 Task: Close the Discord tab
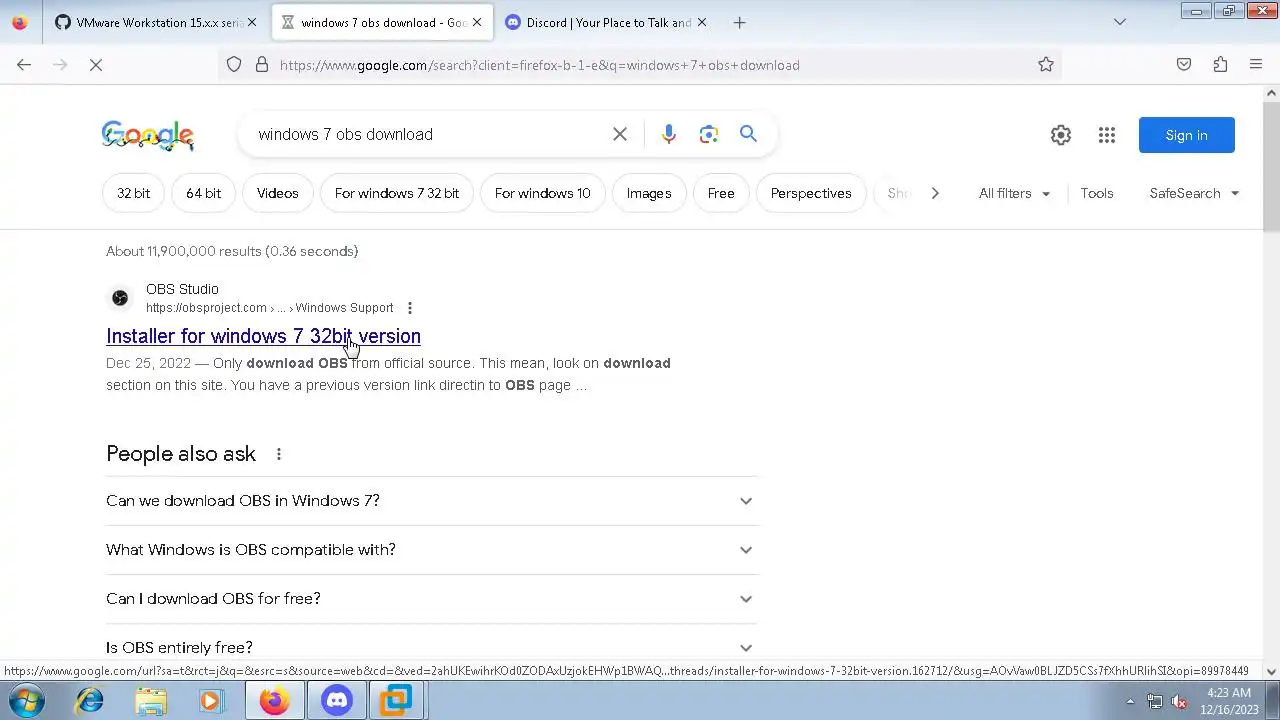pyautogui.click(x=702, y=22)
